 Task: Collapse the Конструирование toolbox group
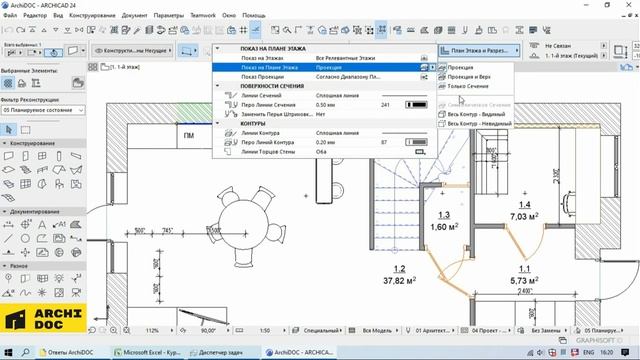point(4,143)
